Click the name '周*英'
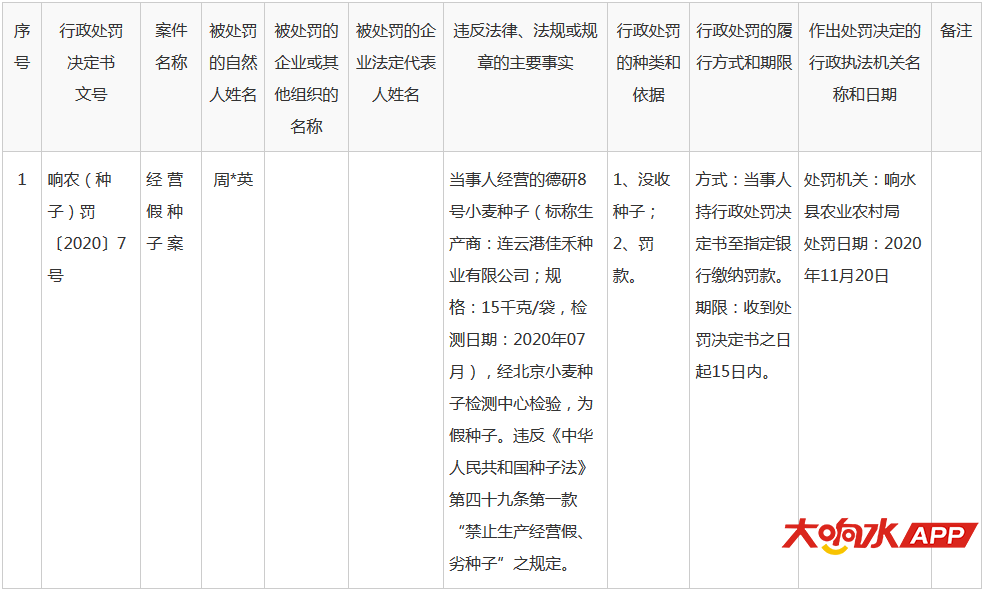Viewport: 985px width, 592px height. (x=233, y=180)
